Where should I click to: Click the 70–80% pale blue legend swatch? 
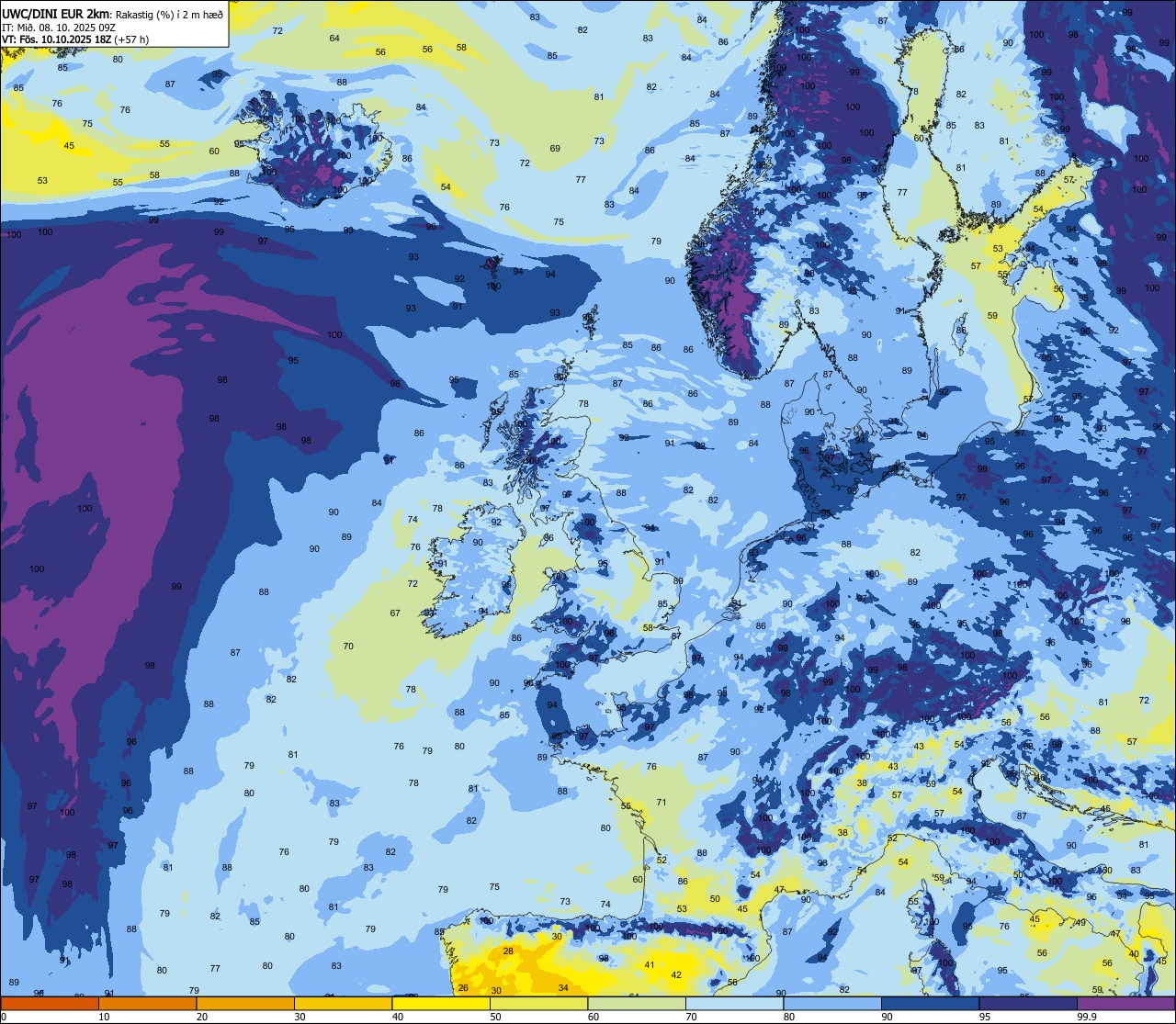coord(734,1003)
